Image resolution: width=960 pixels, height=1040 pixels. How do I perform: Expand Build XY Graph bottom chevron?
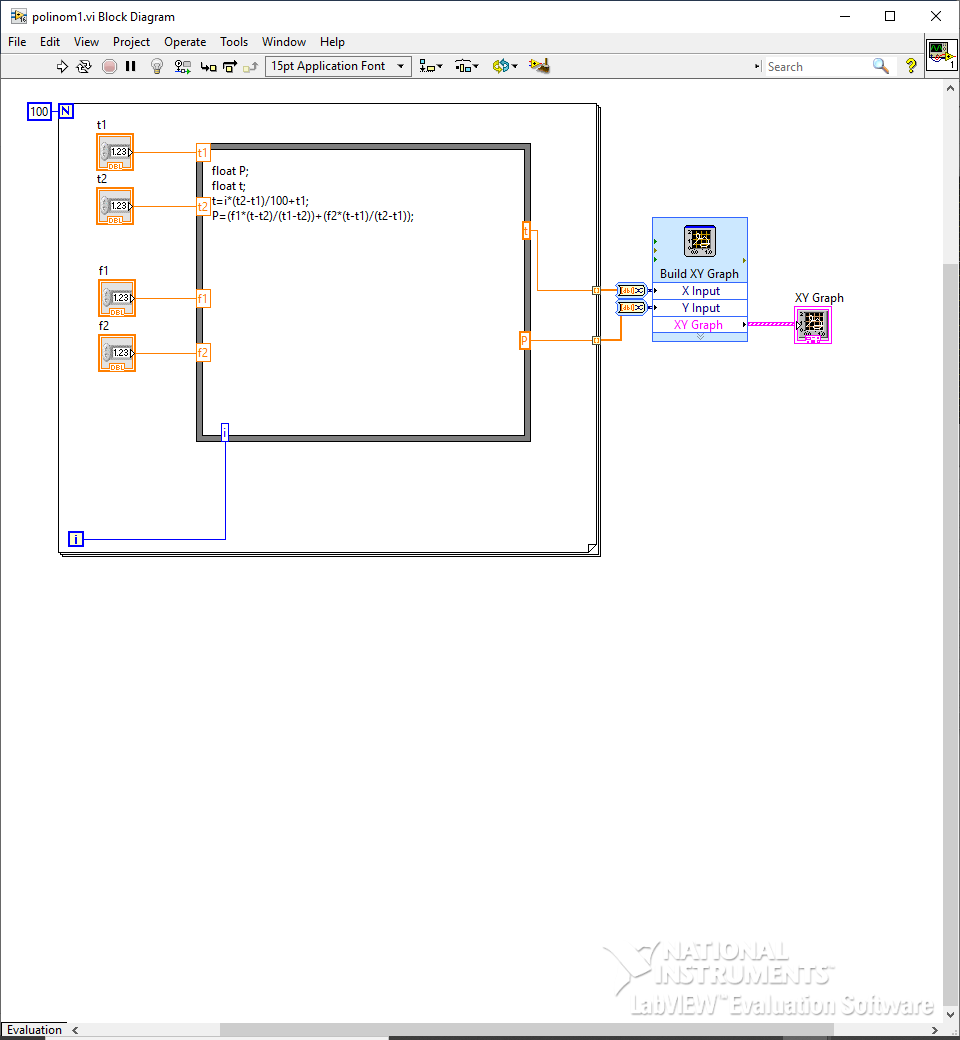(700, 337)
